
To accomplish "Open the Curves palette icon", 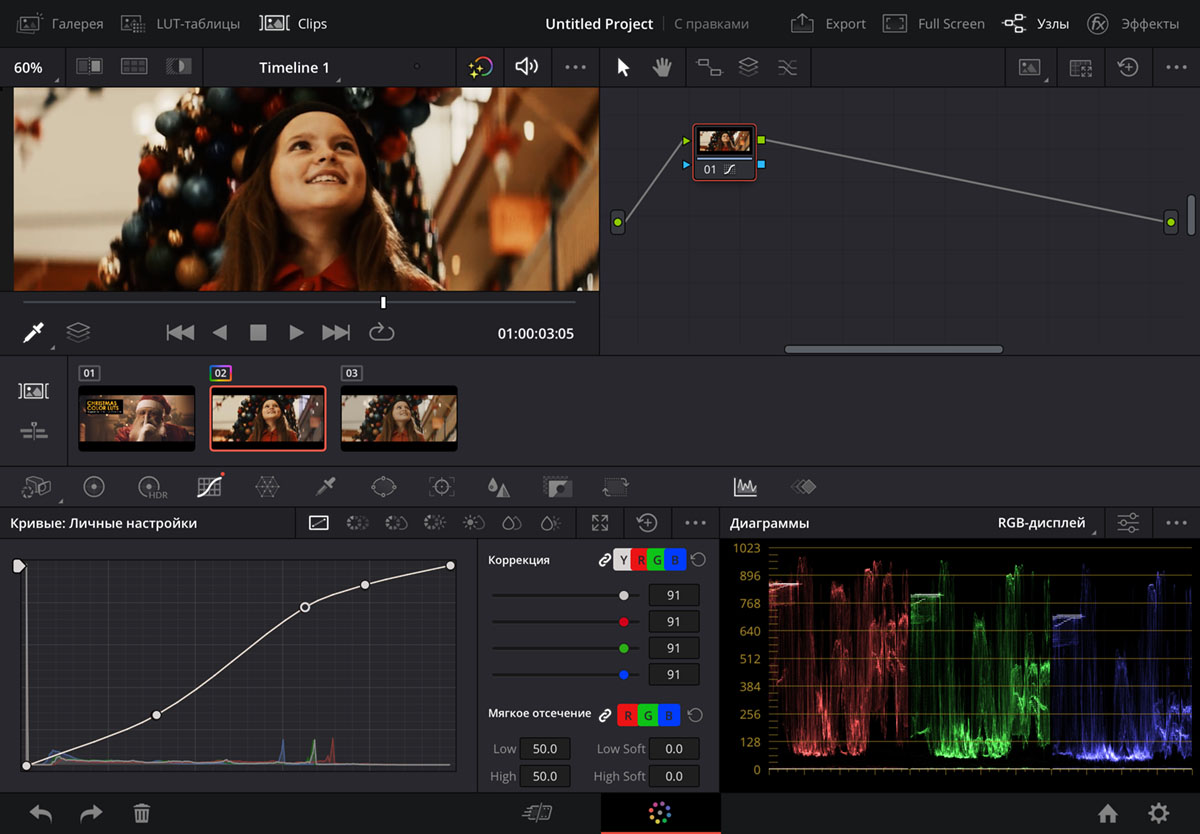I will [x=209, y=487].
